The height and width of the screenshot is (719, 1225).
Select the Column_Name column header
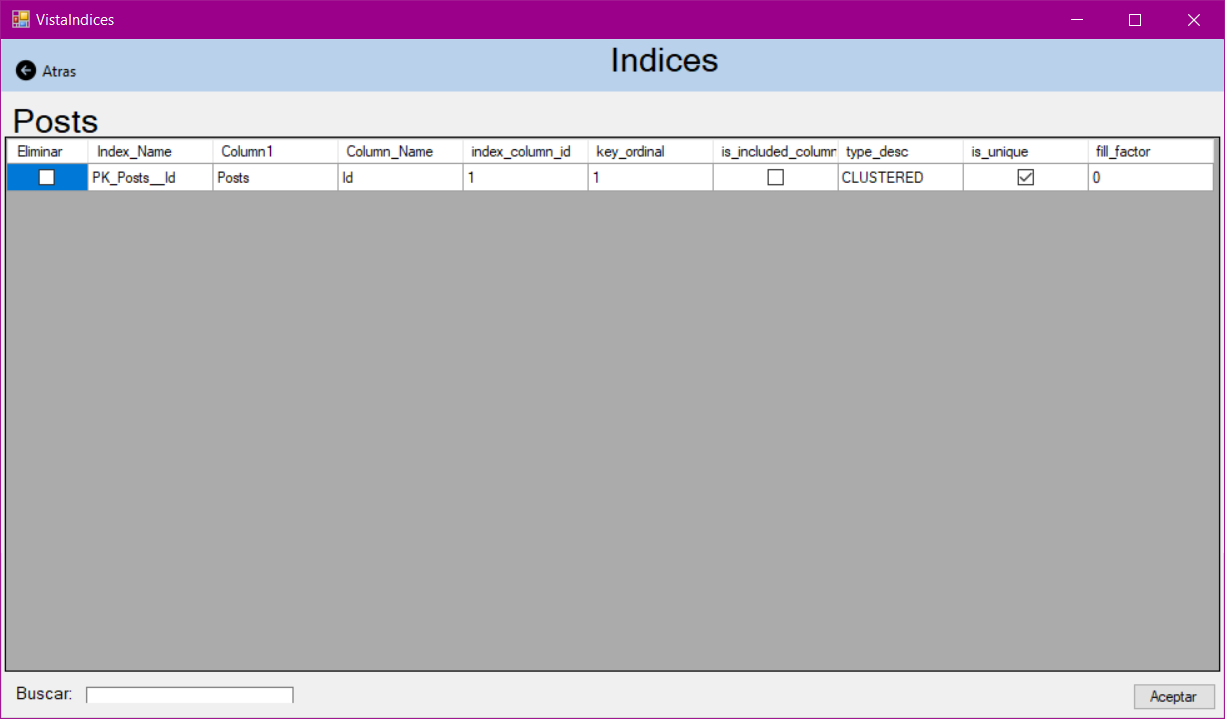(398, 151)
